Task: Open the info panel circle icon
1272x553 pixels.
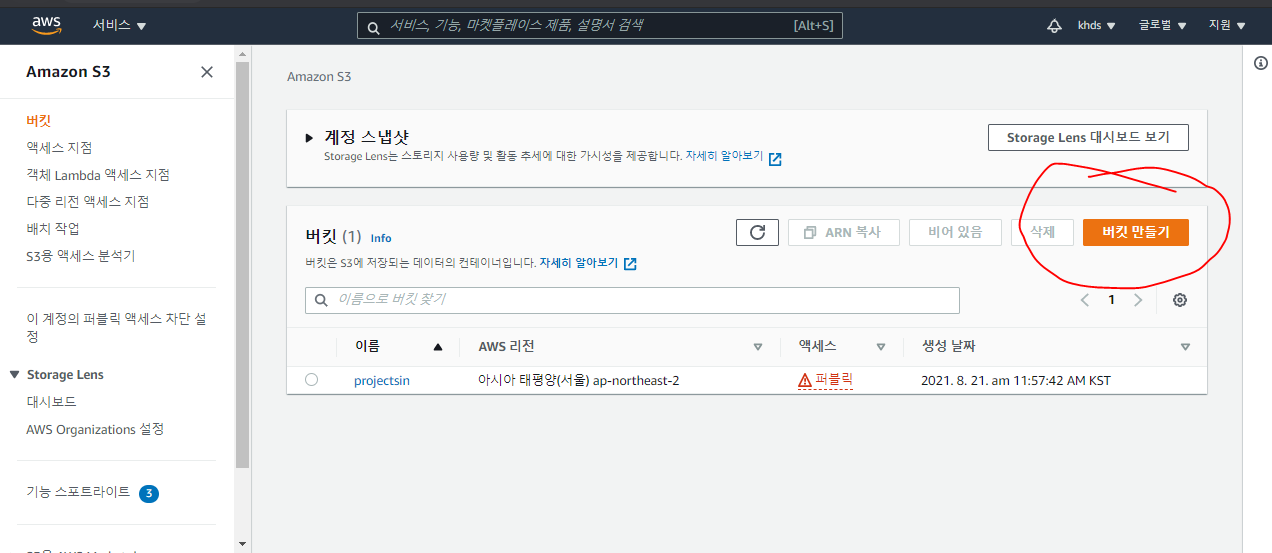Action: point(1261,63)
